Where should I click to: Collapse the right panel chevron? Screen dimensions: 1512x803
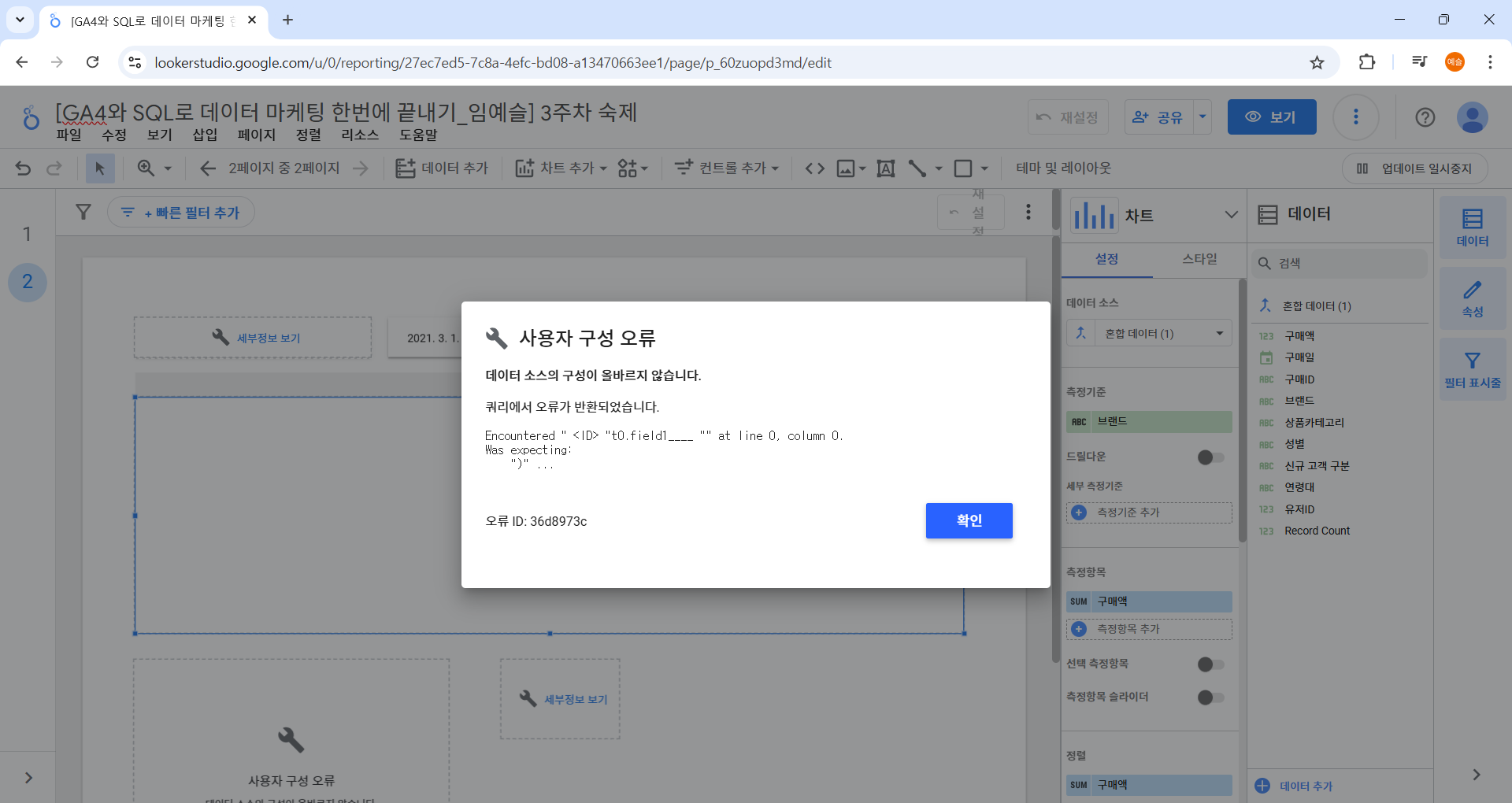coord(1477,775)
